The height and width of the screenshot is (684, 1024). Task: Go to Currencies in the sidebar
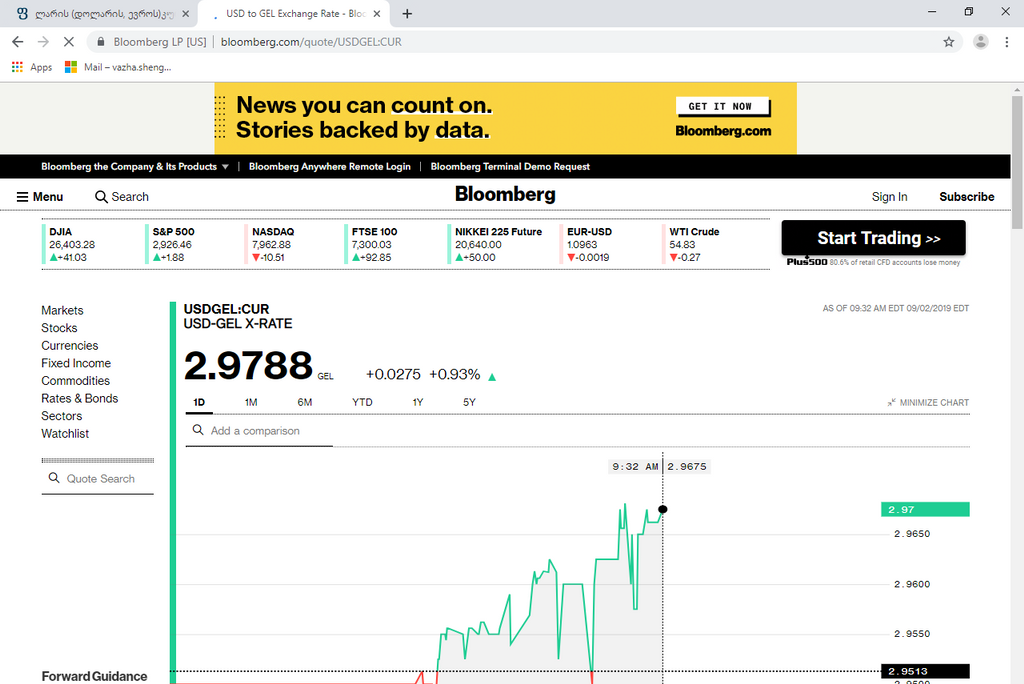[69, 346]
